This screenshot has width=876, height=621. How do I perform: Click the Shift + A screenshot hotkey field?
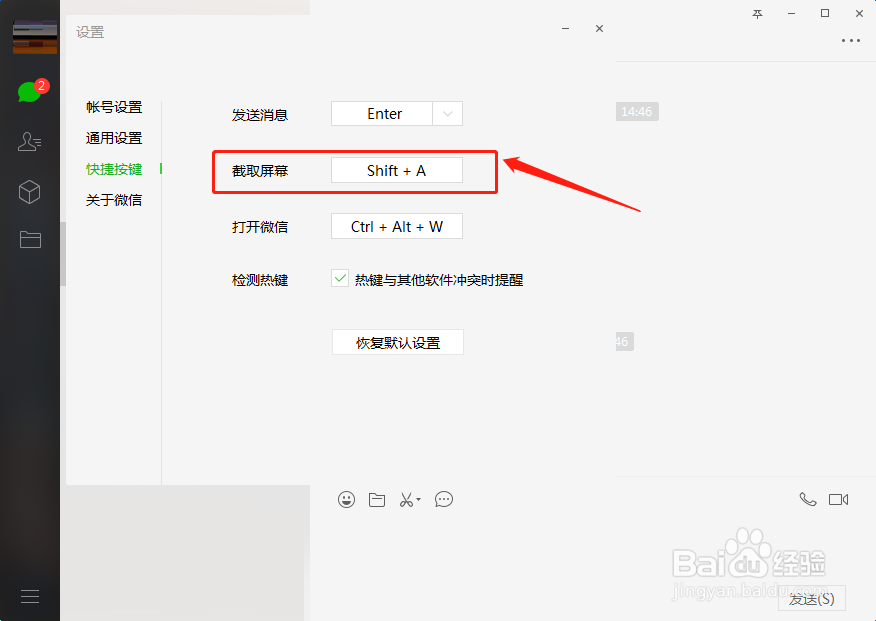pyautogui.click(x=397, y=170)
